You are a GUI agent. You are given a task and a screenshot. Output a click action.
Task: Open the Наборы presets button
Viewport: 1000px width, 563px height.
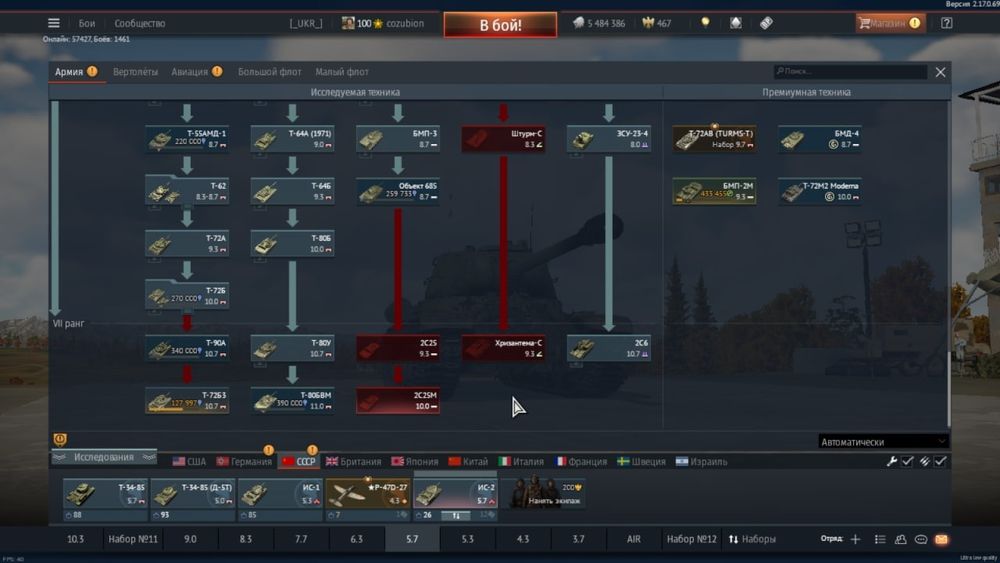pyautogui.click(x=752, y=539)
